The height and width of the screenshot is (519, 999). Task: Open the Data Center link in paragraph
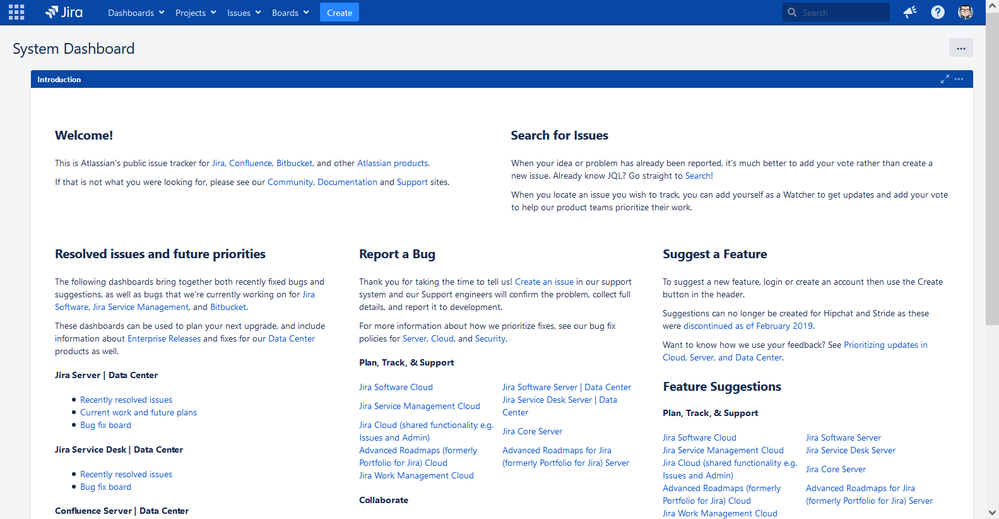click(x=291, y=339)
